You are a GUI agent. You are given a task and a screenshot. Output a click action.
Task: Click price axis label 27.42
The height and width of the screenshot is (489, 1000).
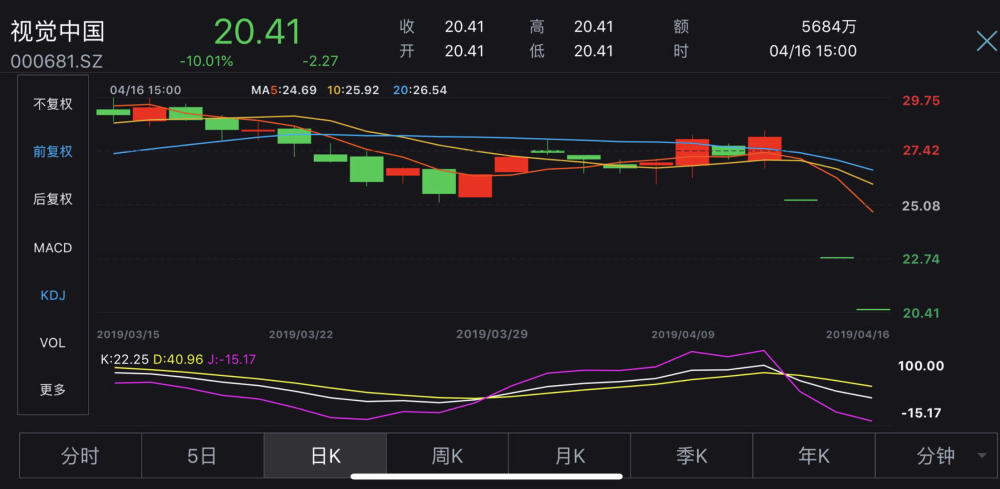click(922, 150)
